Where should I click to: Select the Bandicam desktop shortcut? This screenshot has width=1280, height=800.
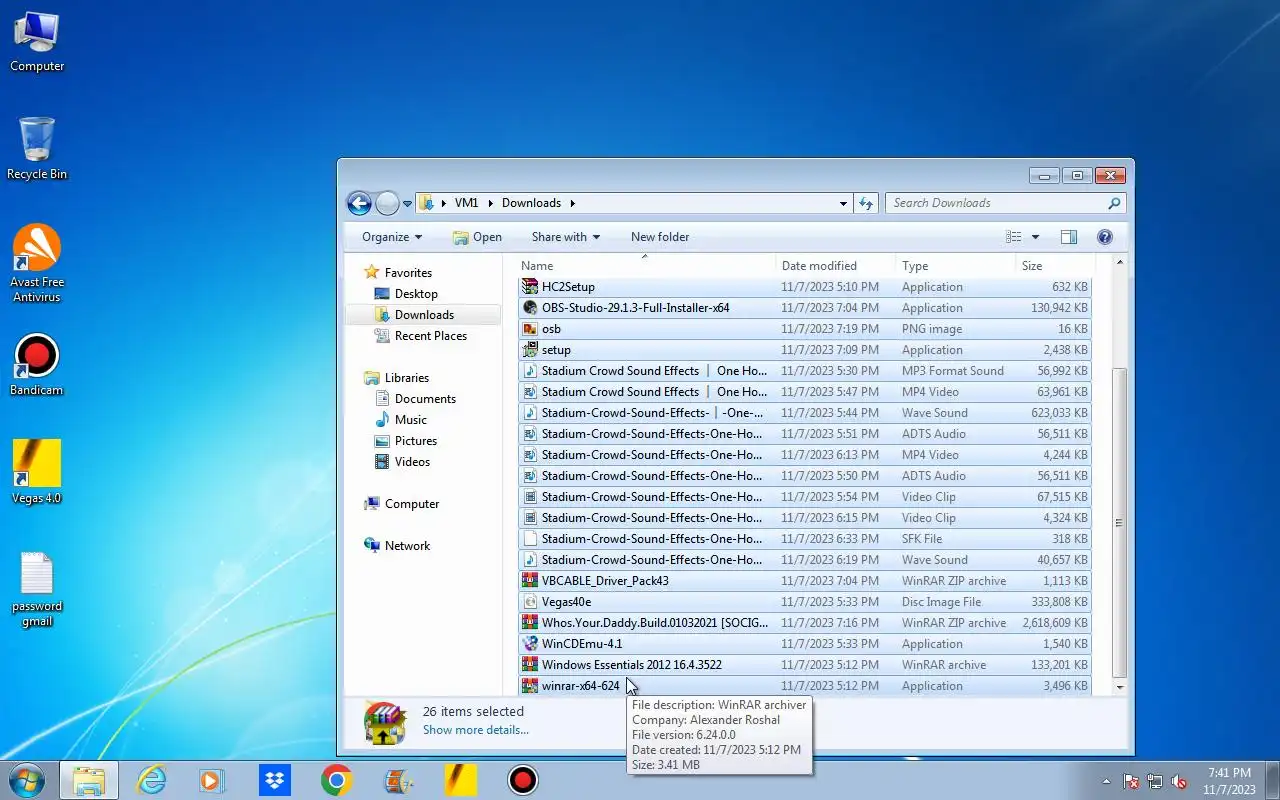coord(37,365)
